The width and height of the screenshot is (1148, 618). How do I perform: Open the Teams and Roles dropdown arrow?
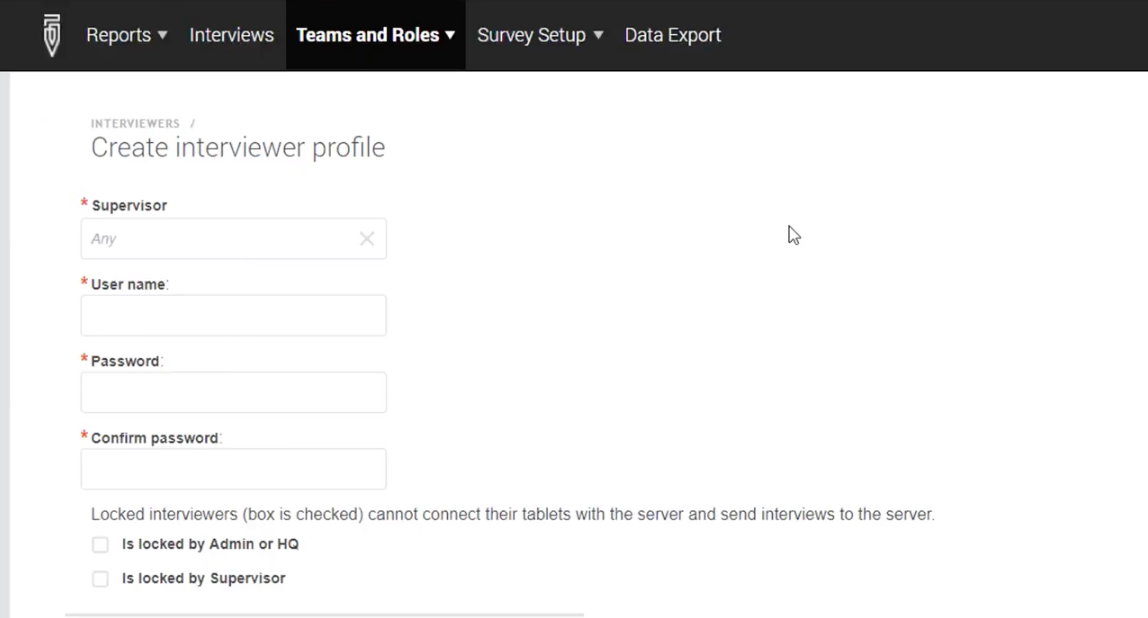450,35
